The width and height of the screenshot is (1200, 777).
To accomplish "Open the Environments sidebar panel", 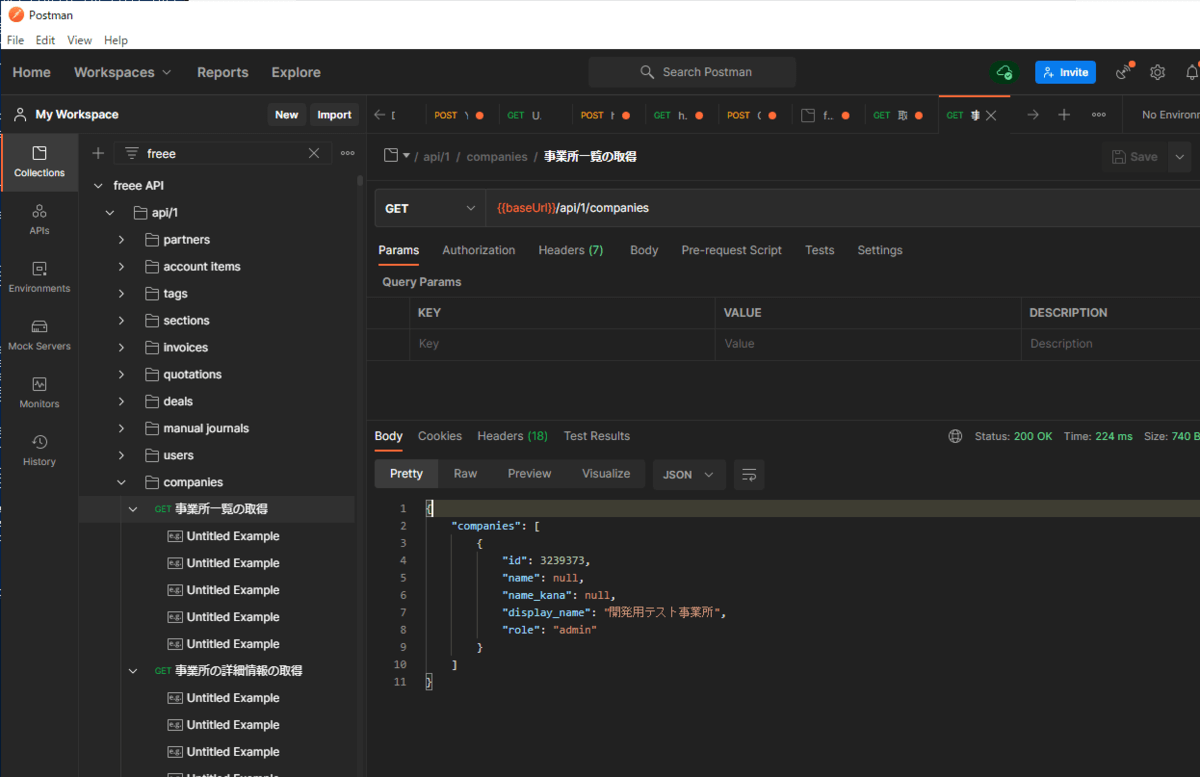I will pos(39,277).
